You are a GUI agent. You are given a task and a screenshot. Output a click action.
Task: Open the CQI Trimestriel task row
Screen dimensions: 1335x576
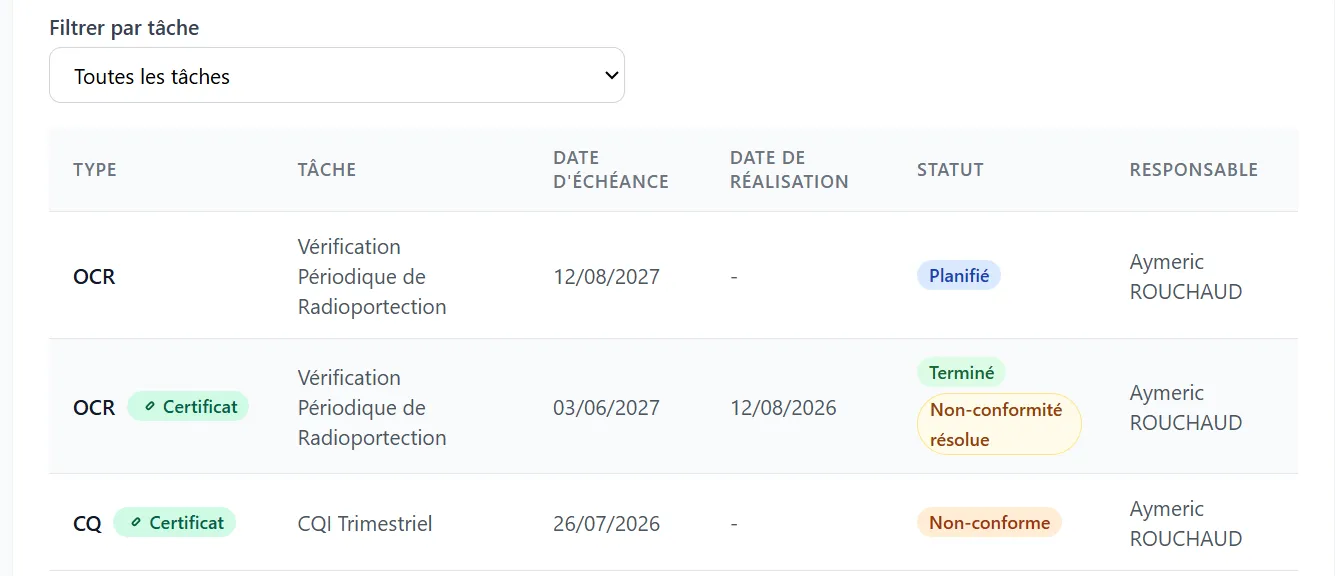(673, 523)
